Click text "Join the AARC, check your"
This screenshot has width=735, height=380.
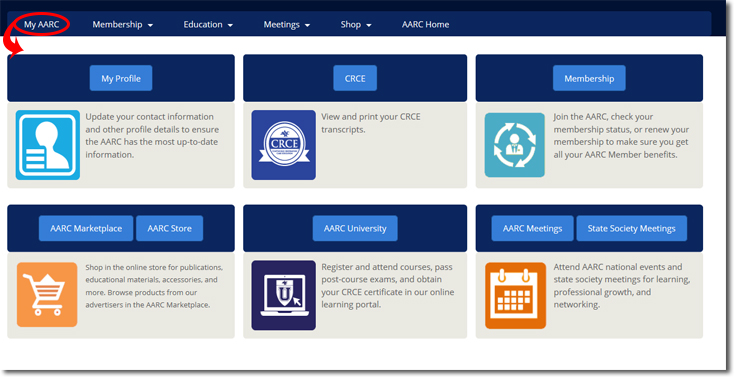(x=603, y=117)
